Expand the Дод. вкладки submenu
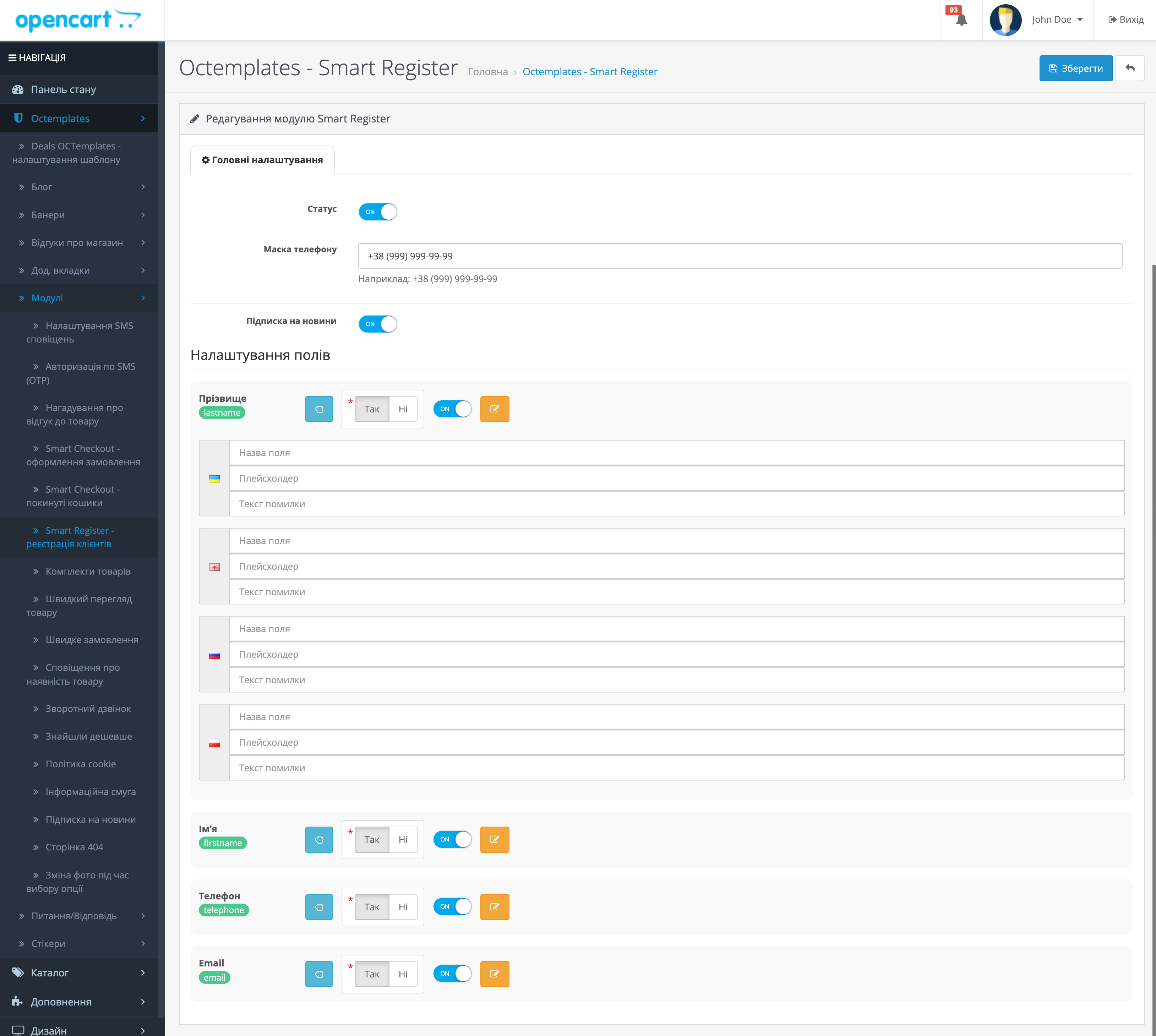 (x=78, y=270)
